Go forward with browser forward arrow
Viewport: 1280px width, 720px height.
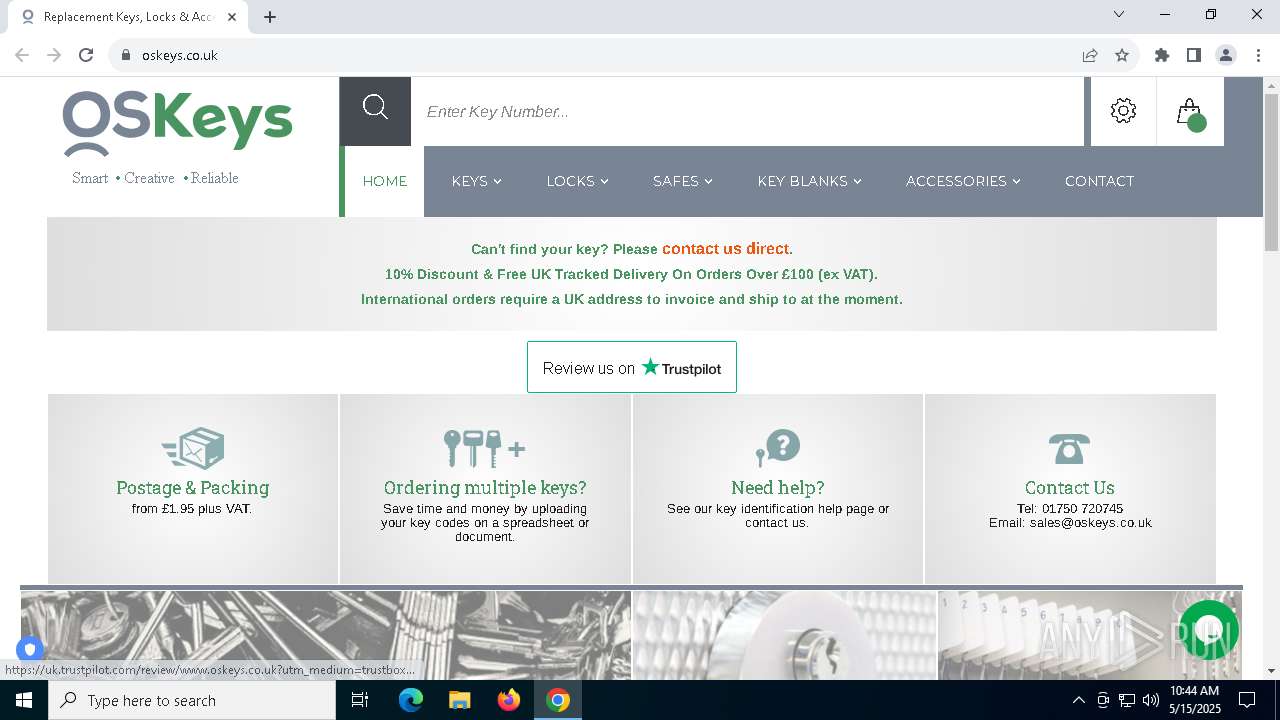coord(54,55)
